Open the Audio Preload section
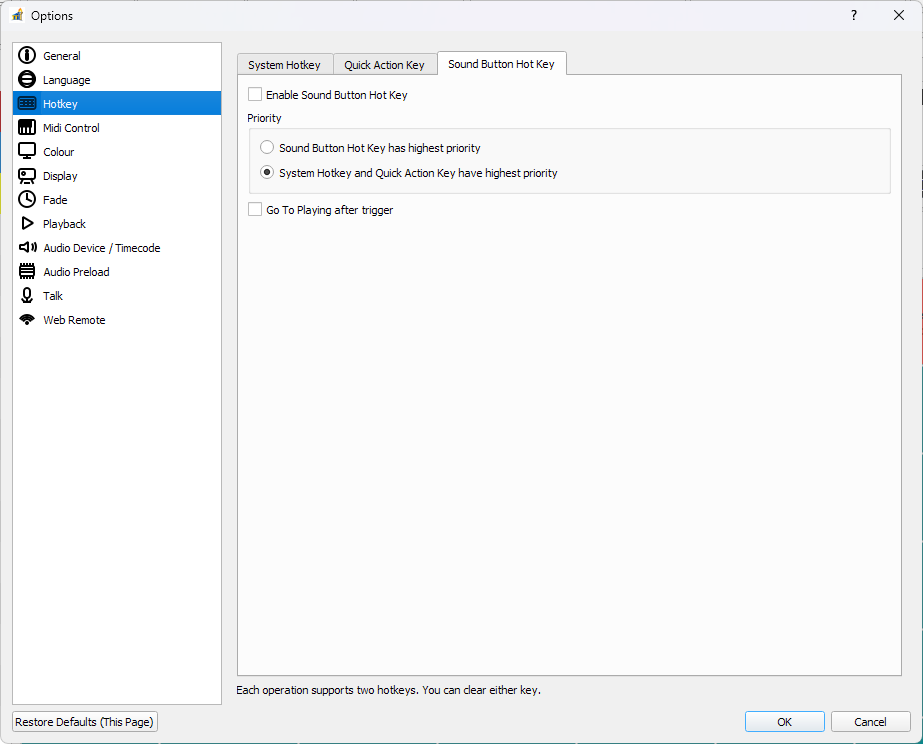The width and height of the screenshot is (923, 744). pos(76,271)
